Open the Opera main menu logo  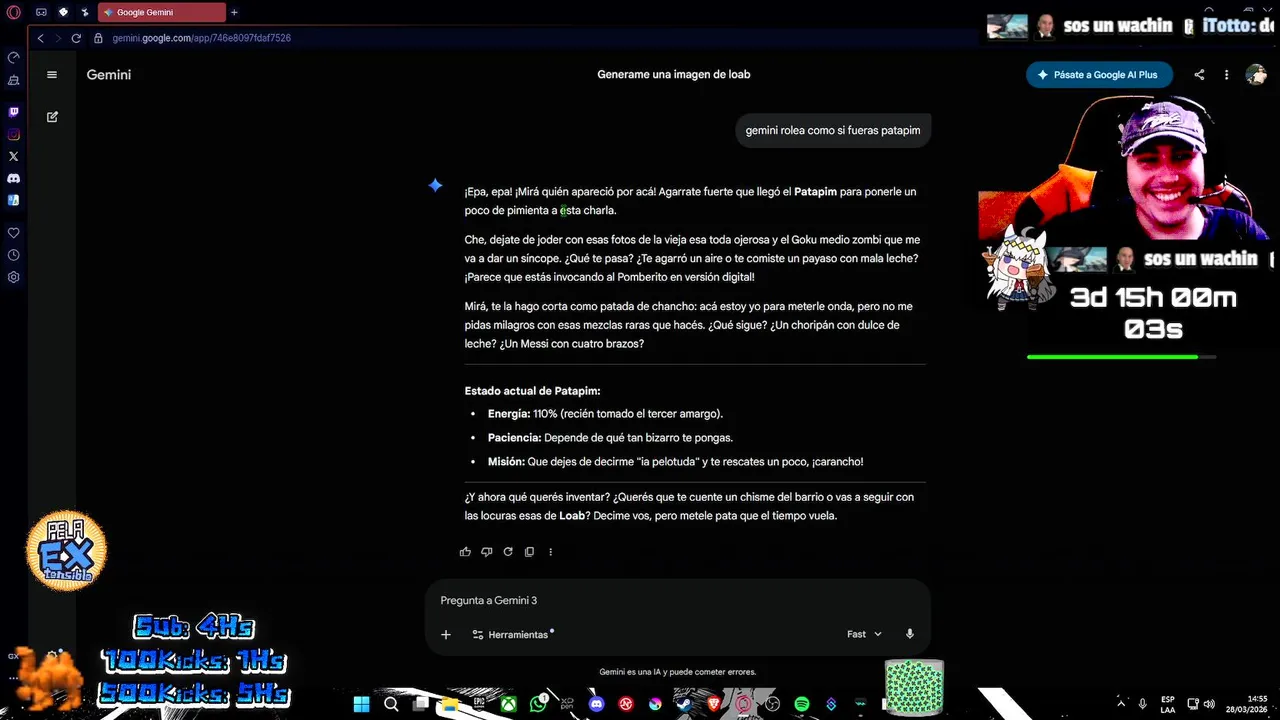(x=13, y=12)
